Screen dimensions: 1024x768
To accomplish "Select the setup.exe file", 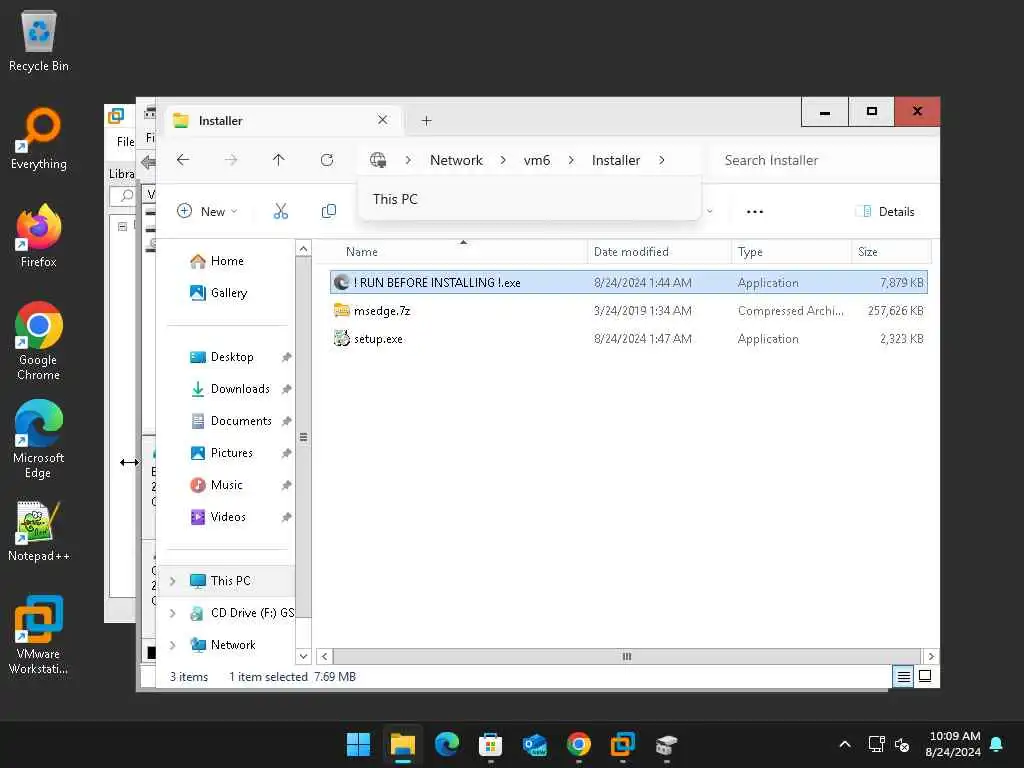I will click(628, 339).
